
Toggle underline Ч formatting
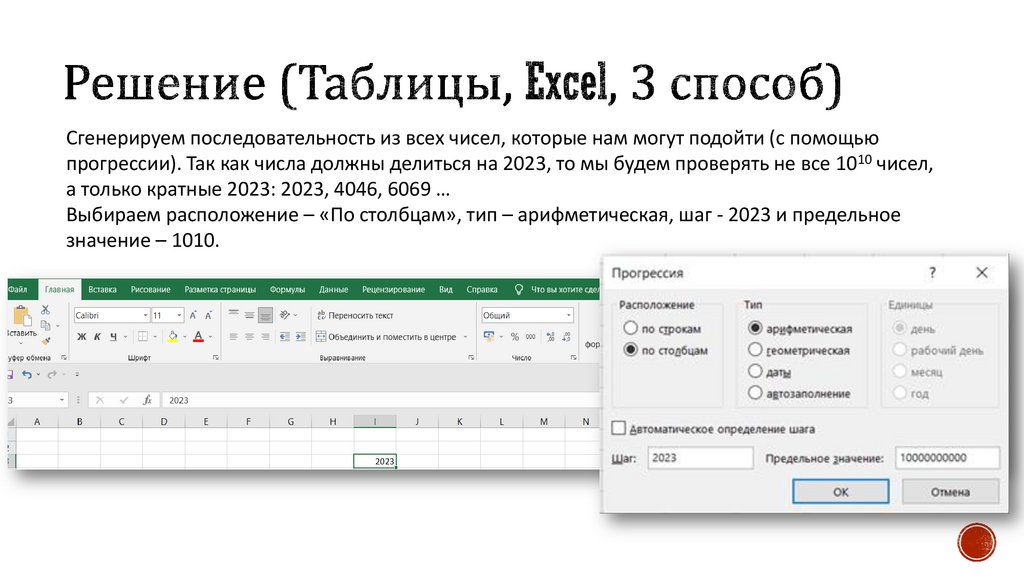(x=113, y=337)
